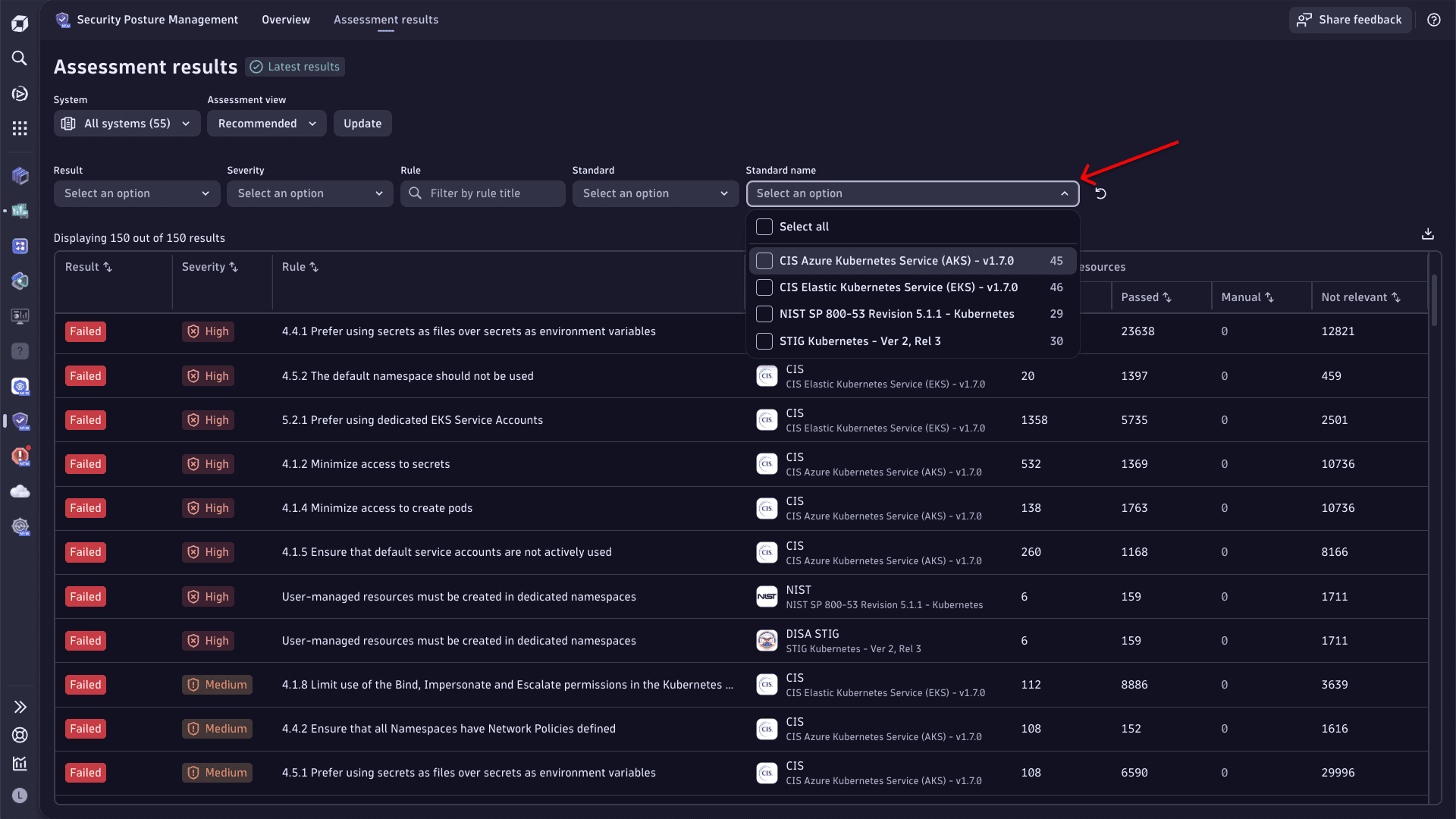Image resolution: width=1456 pixels, height=819 pixels.
Task: Select the Assessment results tab
Action: 385,20
